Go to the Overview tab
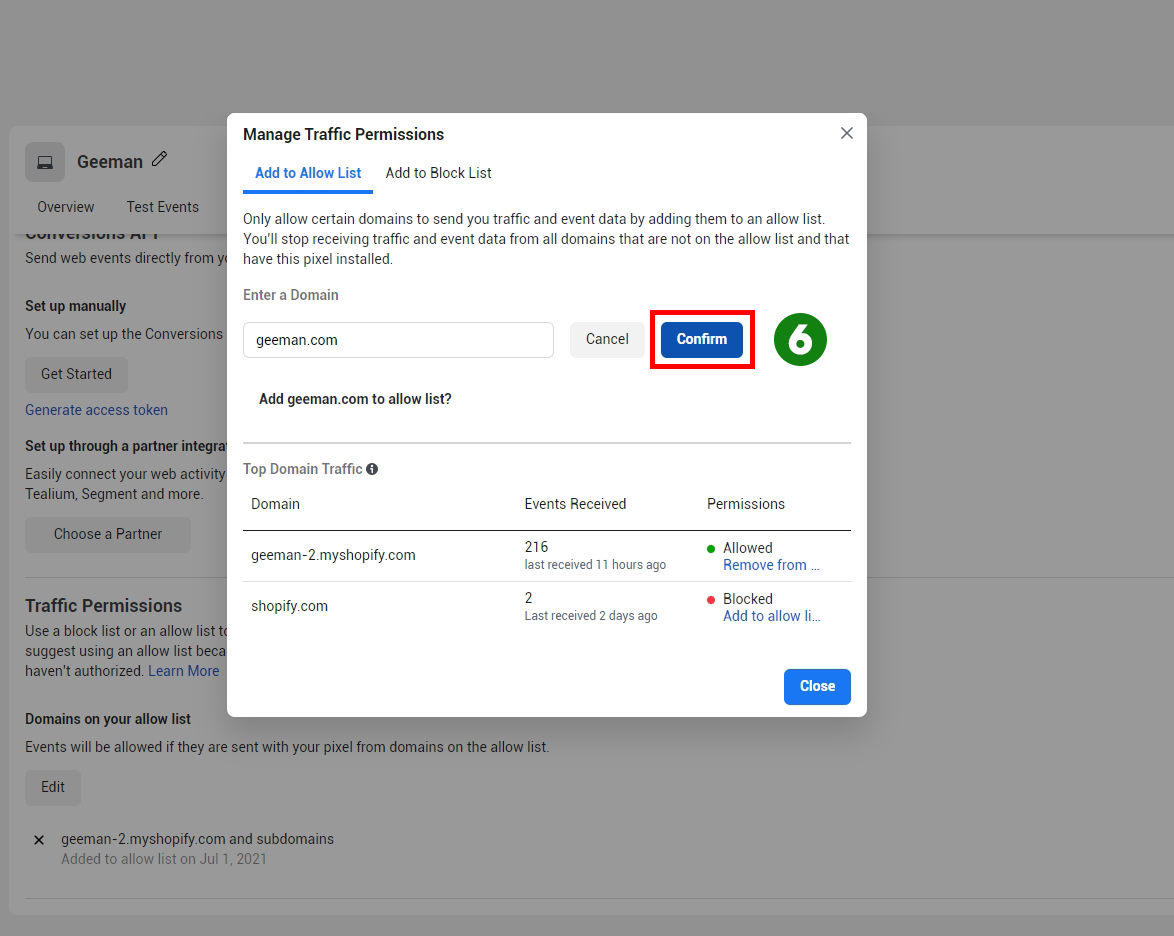 (x=66, y=207)
